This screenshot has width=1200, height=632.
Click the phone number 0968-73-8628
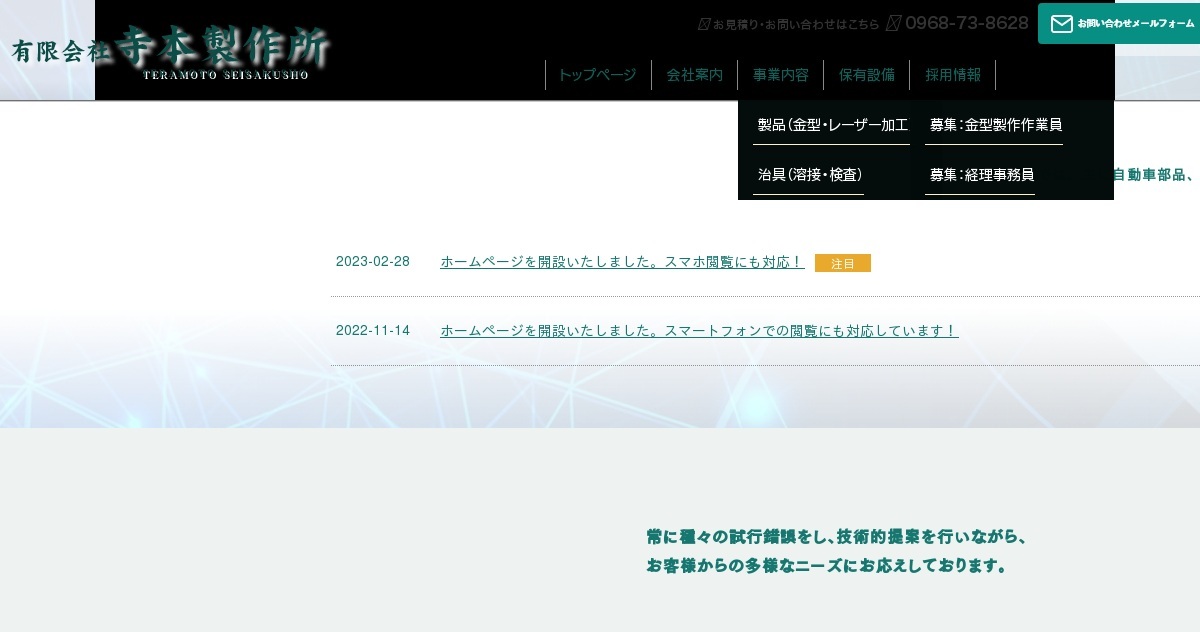tap(966, 23)
